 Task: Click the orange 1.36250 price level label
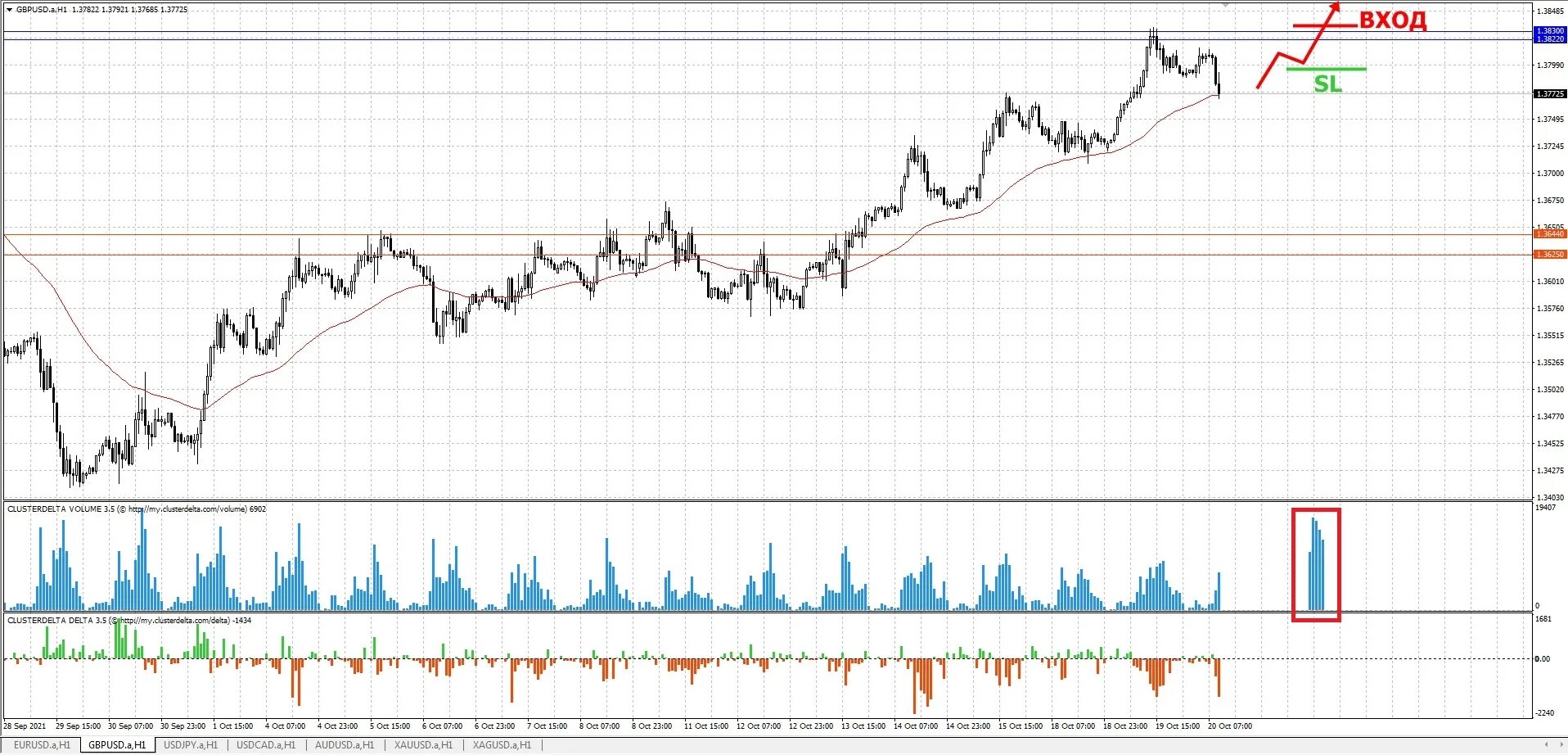click(x=1549, y=255)
